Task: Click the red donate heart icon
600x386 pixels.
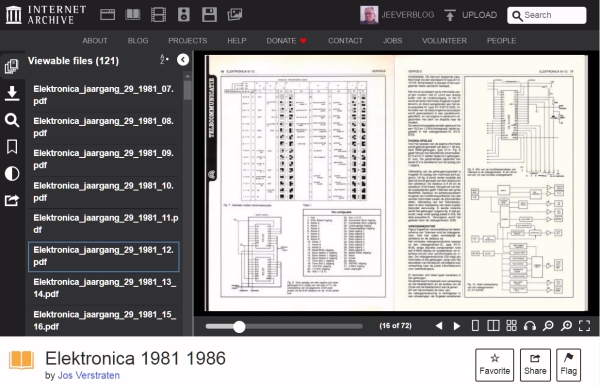Action: pyautogui.click(x=303, y=41)
